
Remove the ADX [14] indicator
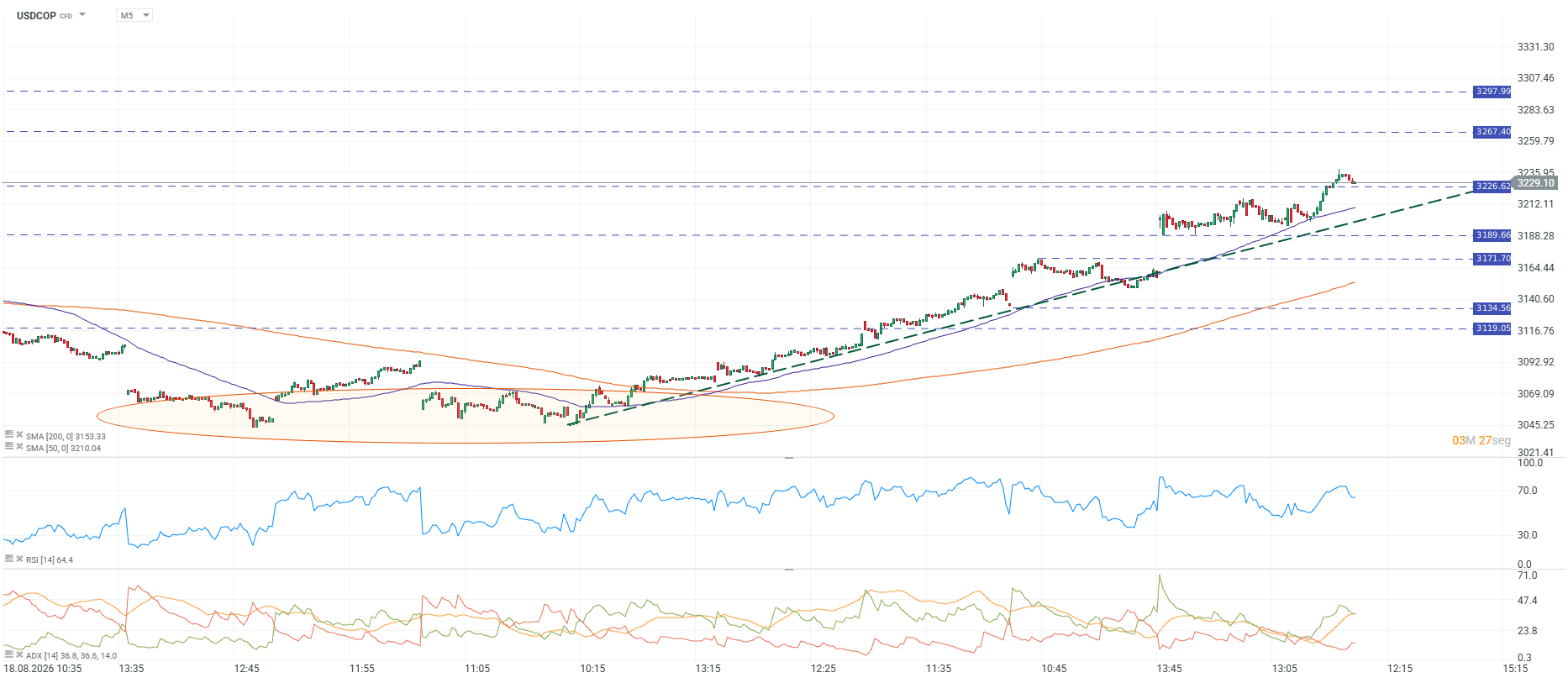point(19,654)
